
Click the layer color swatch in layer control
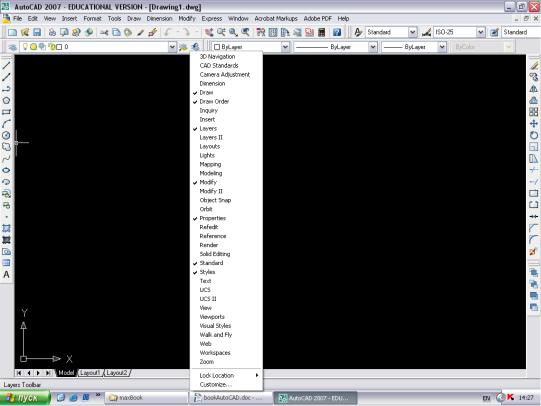[59, 47]
